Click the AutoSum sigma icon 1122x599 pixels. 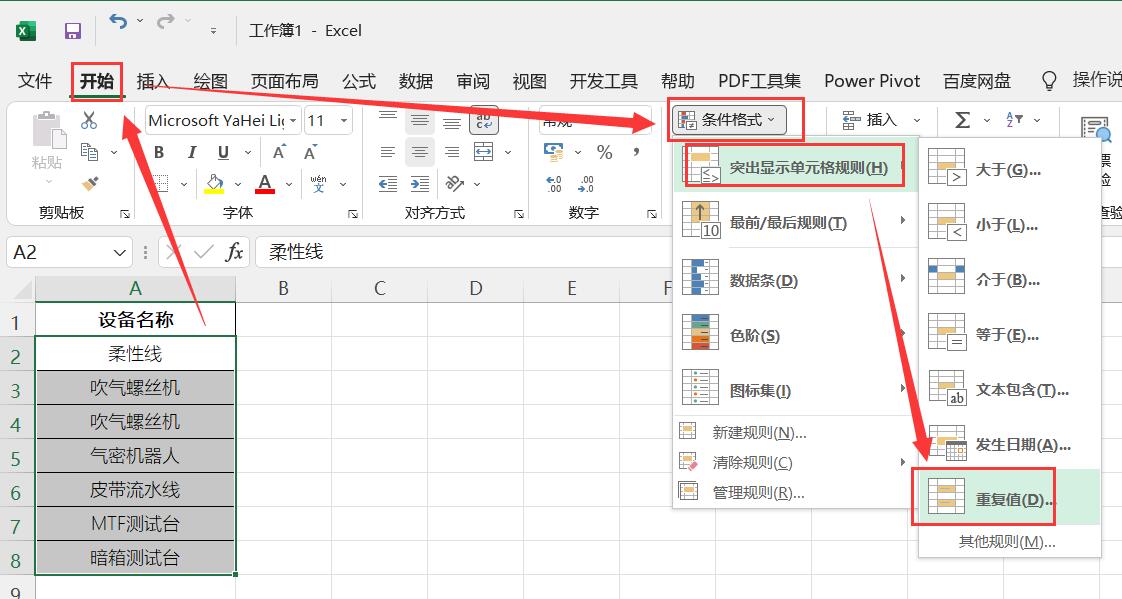962,120
